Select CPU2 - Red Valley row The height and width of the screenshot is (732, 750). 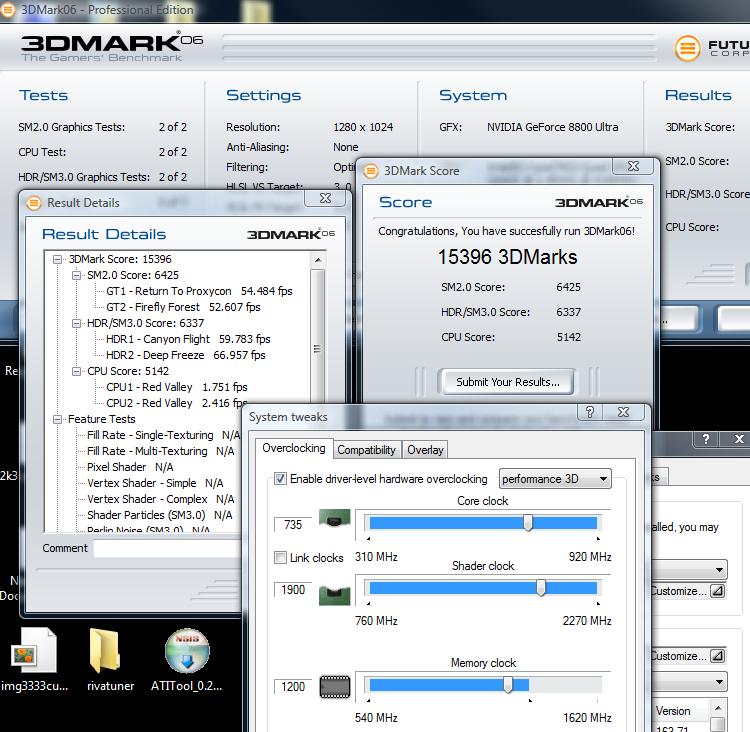[176, 403]
